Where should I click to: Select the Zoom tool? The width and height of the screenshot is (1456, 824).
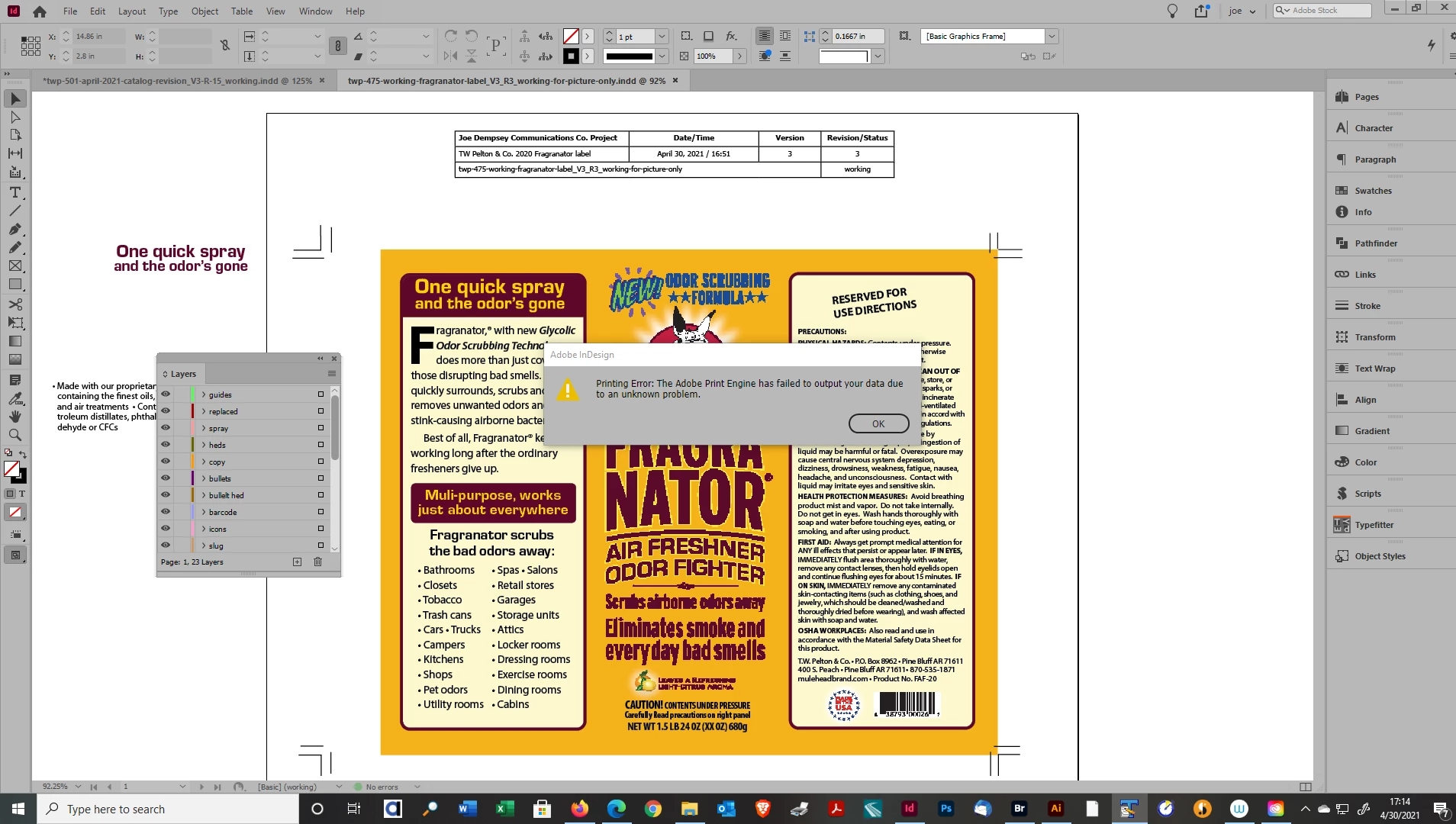(15, 435)
